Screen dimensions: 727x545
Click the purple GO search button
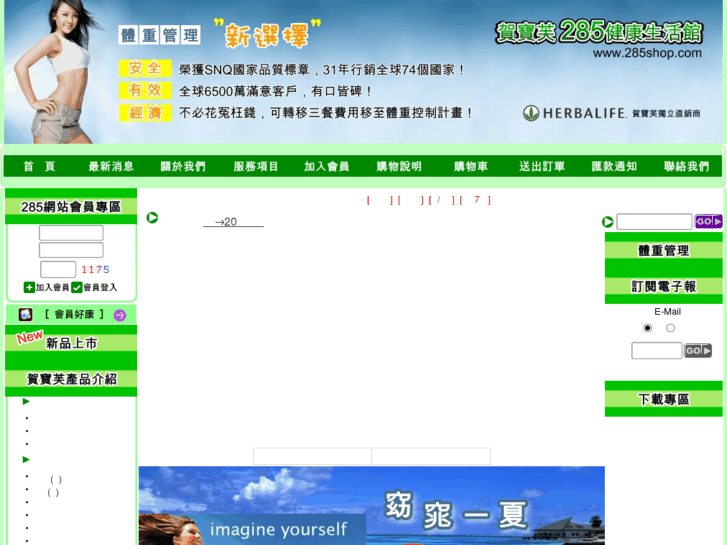(x=708, y=222)
